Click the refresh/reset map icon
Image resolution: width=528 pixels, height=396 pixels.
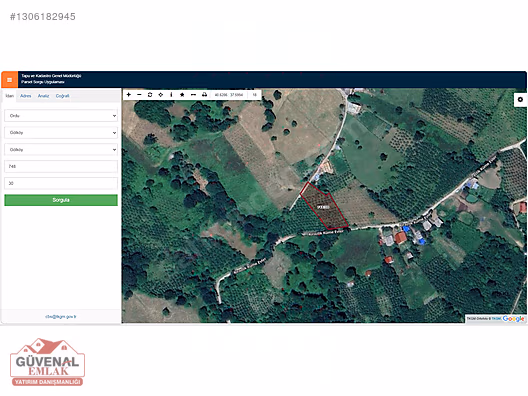[x=150, y=95]
